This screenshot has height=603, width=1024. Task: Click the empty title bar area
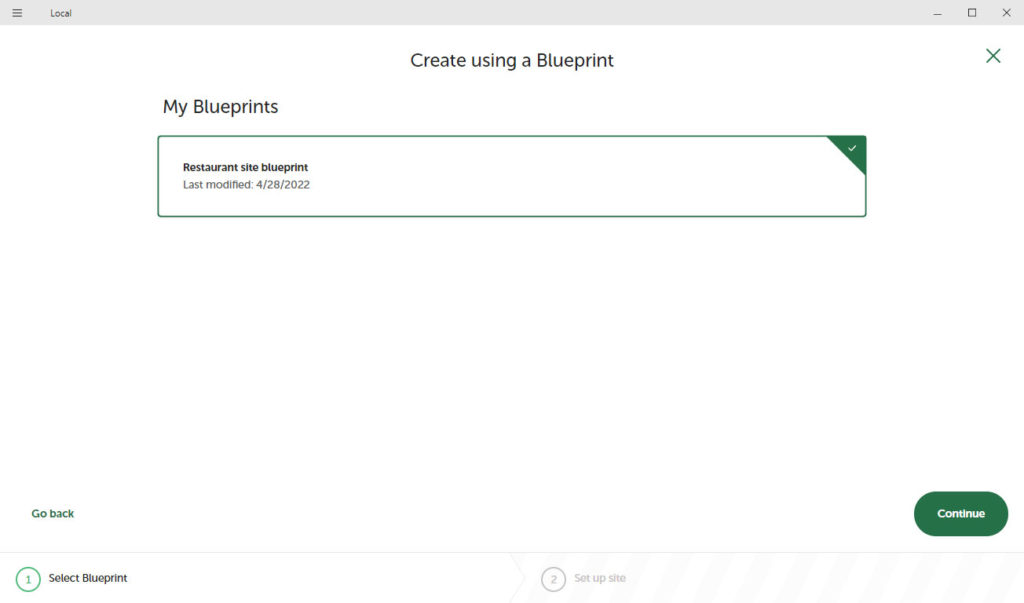point(500,13)
